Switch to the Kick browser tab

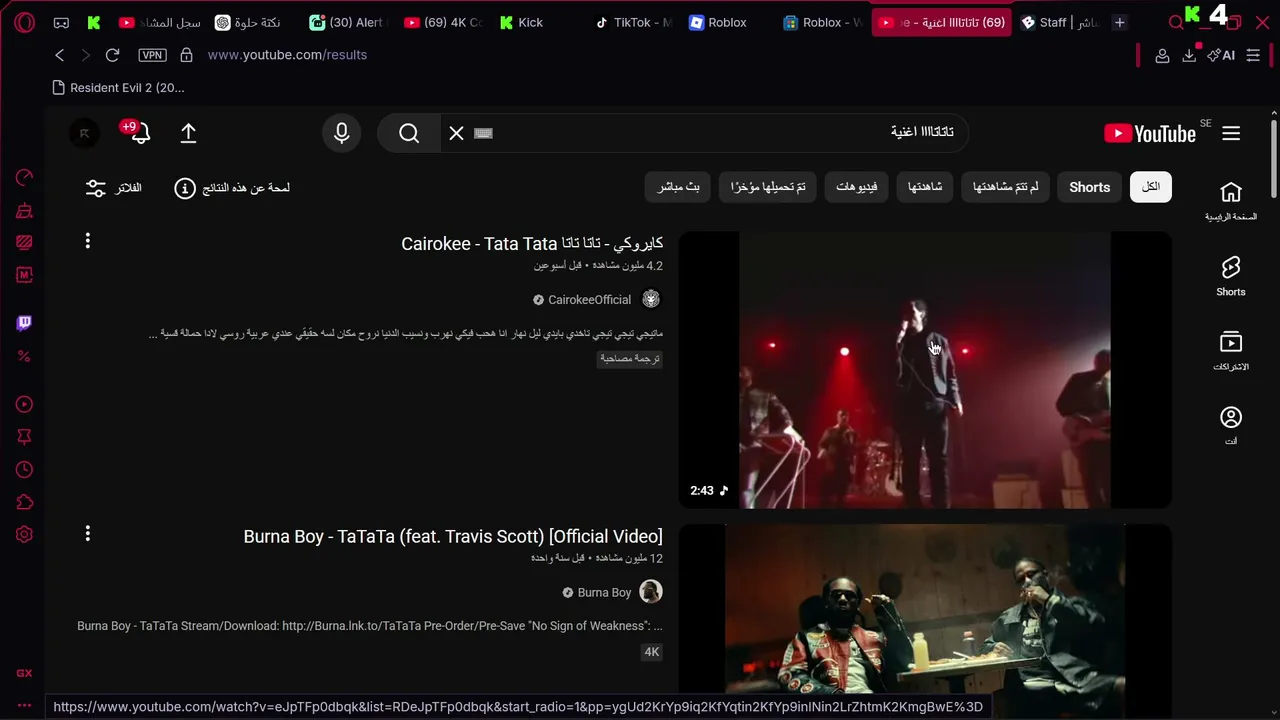pyautogui.click(x=521, y=22)
